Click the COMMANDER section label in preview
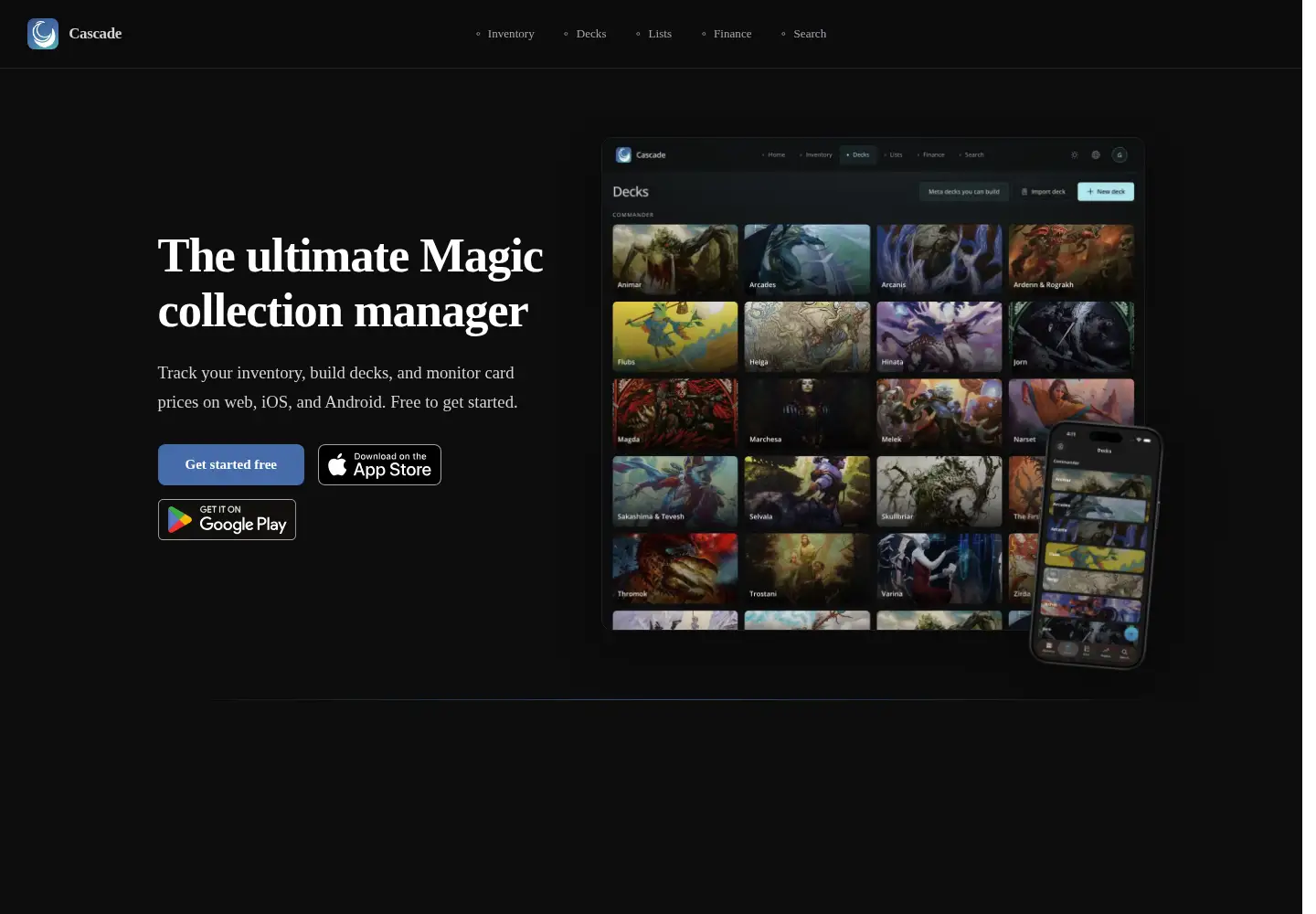Image resolution: width=1316 pixels, height=914 pixels. [x=633, y=215]
